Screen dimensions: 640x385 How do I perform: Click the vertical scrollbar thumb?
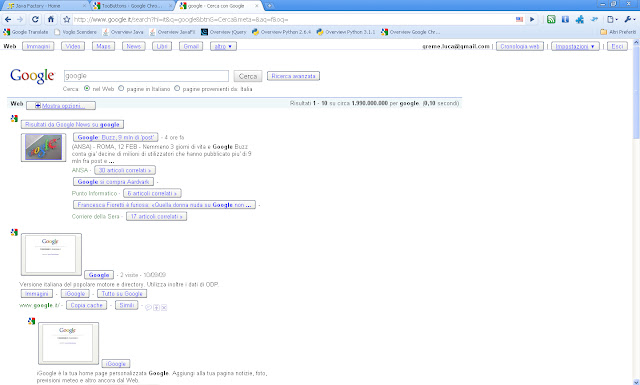[636, 92]
